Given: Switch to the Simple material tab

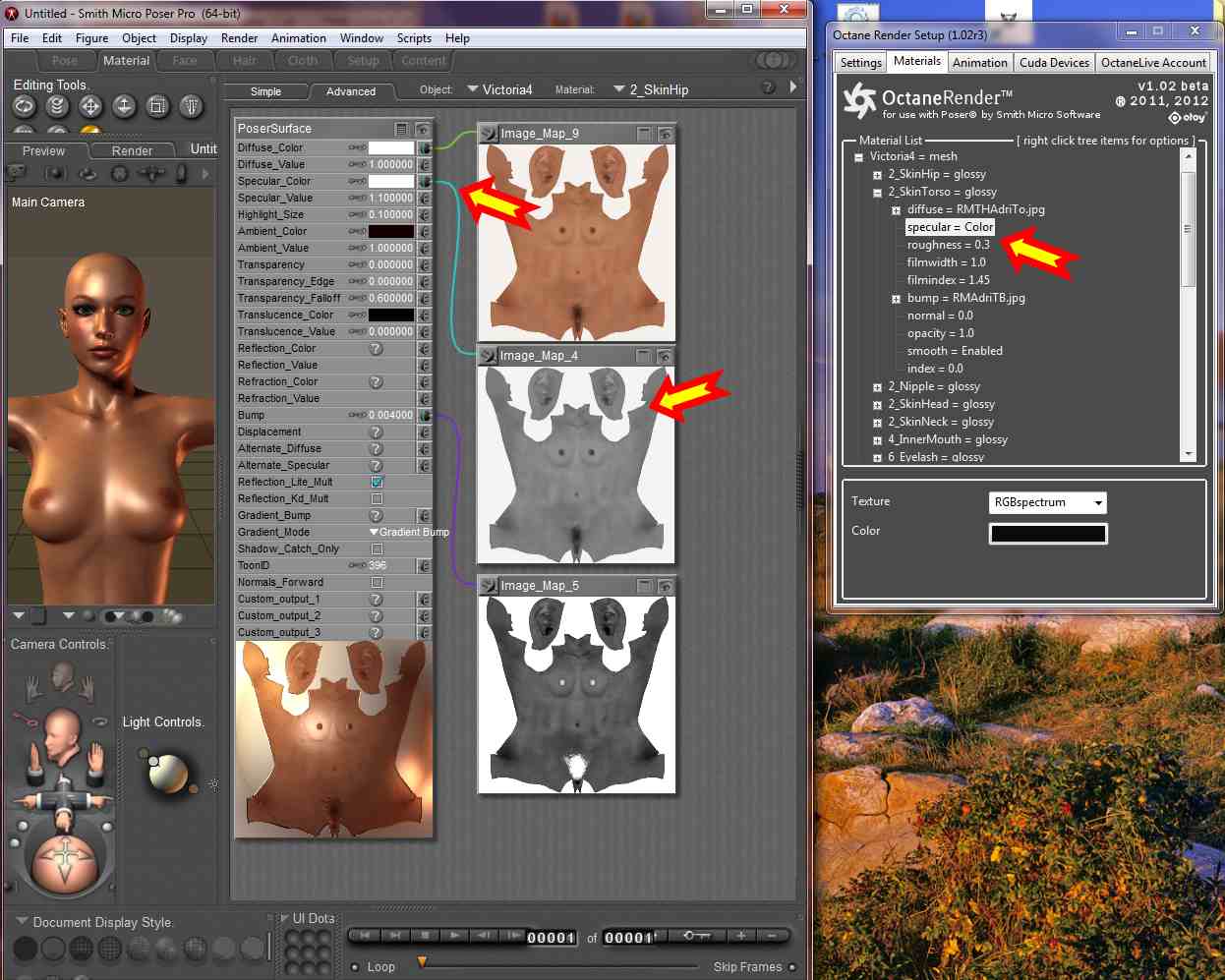Looking at the screenshot, I should point(265,91).
